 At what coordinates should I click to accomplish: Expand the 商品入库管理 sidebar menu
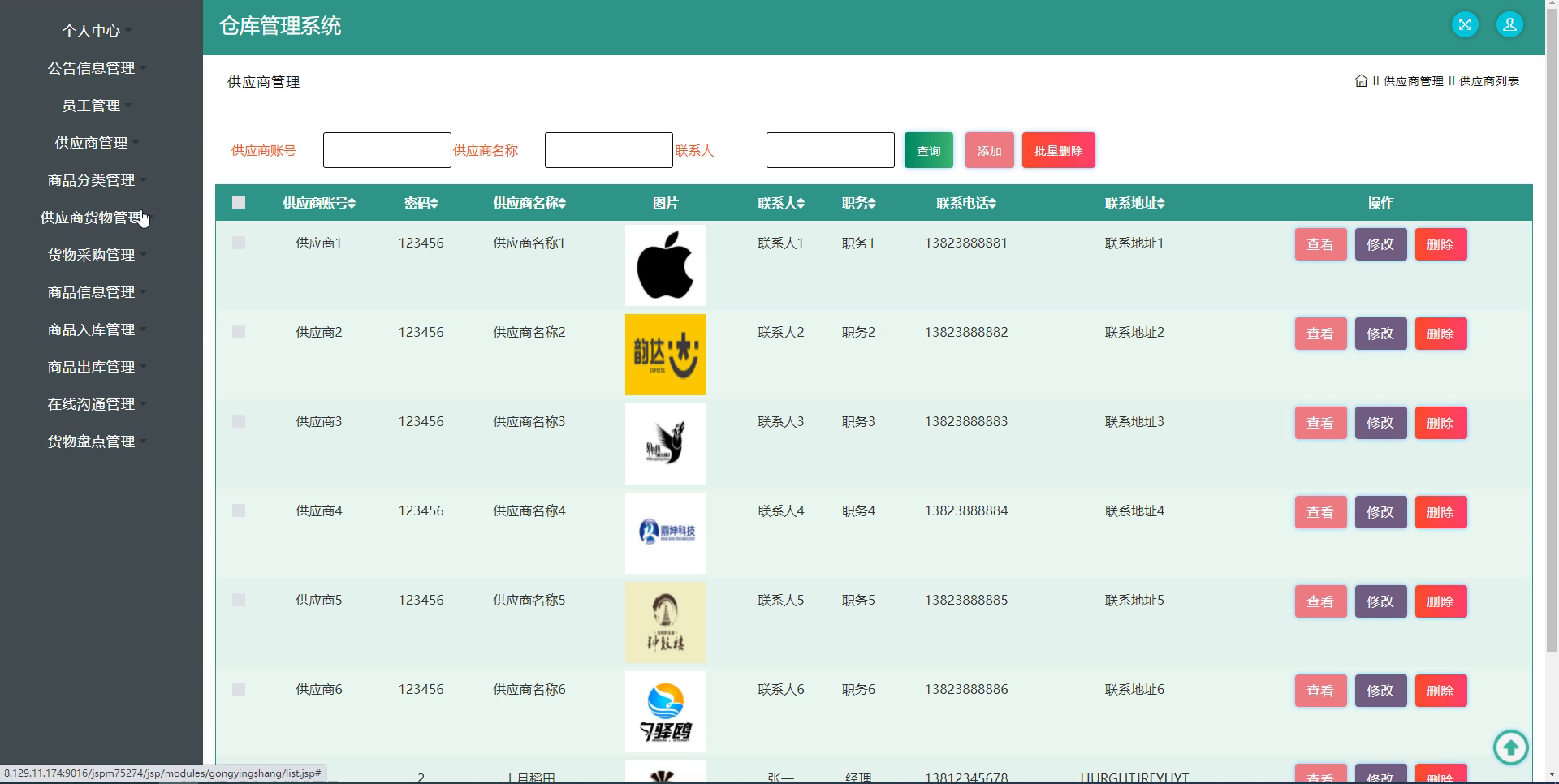point(97,330)
